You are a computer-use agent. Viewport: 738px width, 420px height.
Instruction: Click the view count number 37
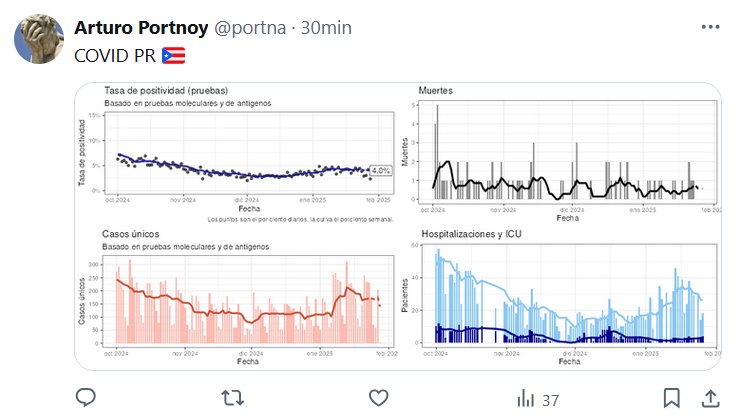[550, 399]
